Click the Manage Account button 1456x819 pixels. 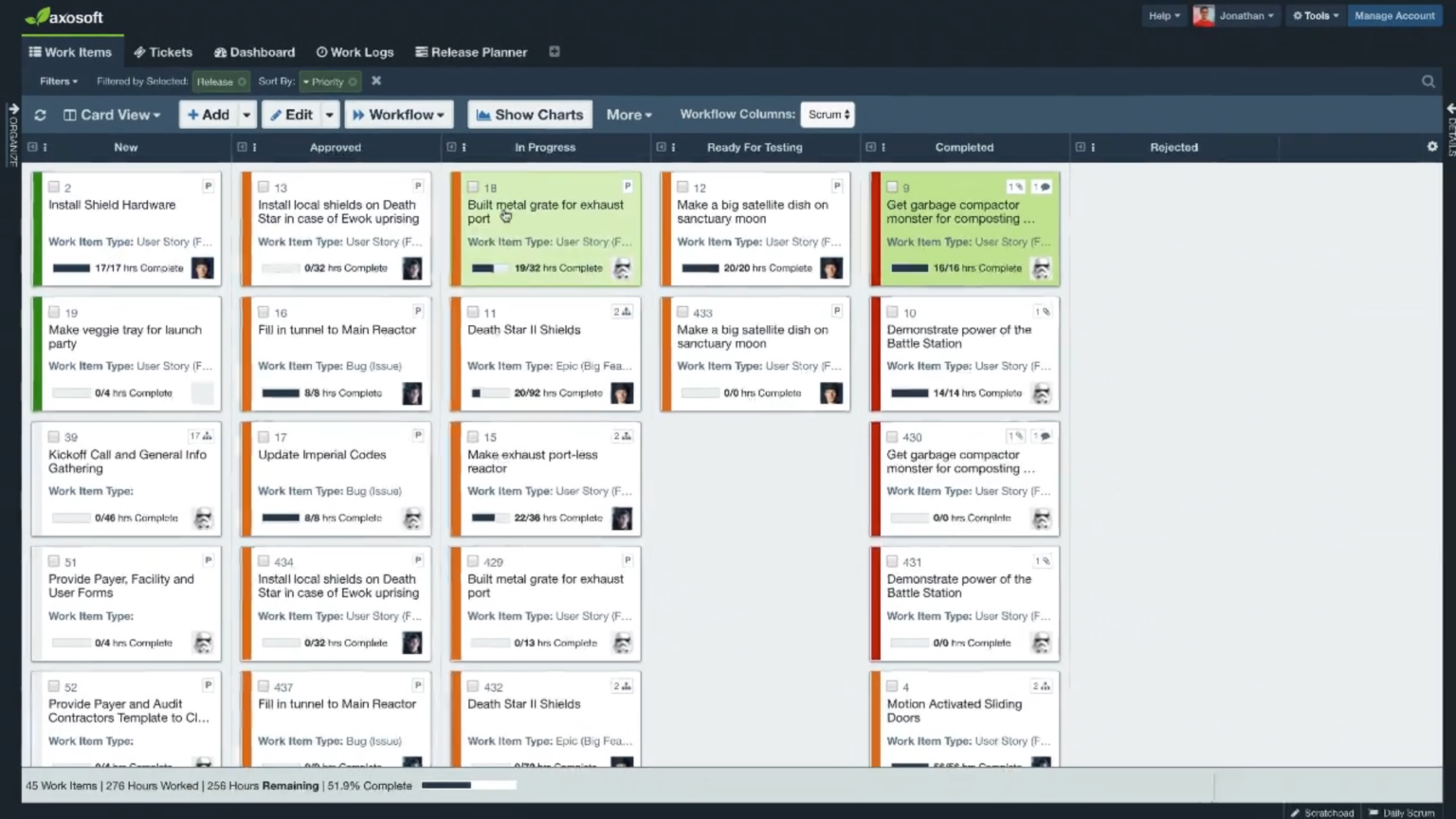point(1394,15)
